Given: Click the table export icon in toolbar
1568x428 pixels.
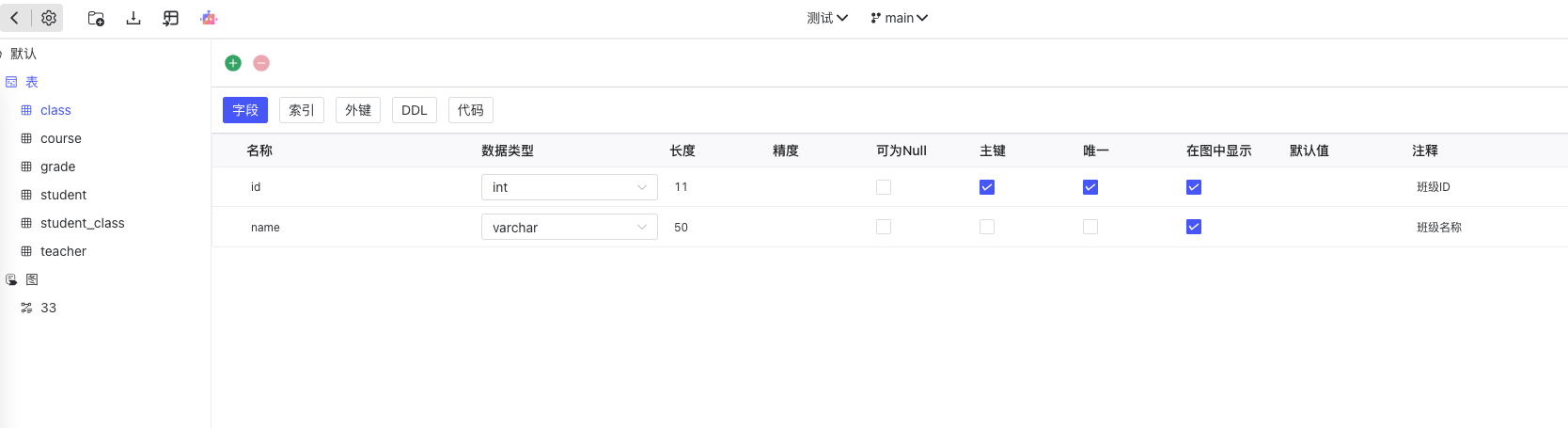Looking at the screenshot, I should (170, 18).
